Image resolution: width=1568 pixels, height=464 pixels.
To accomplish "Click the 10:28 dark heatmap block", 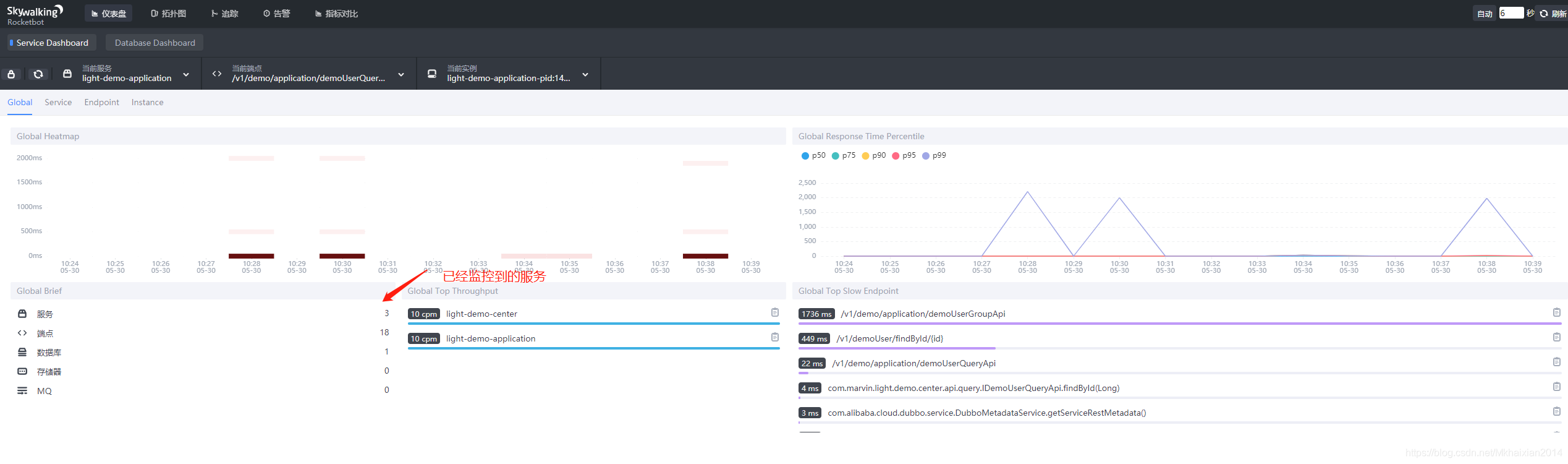I will [252, 256].
